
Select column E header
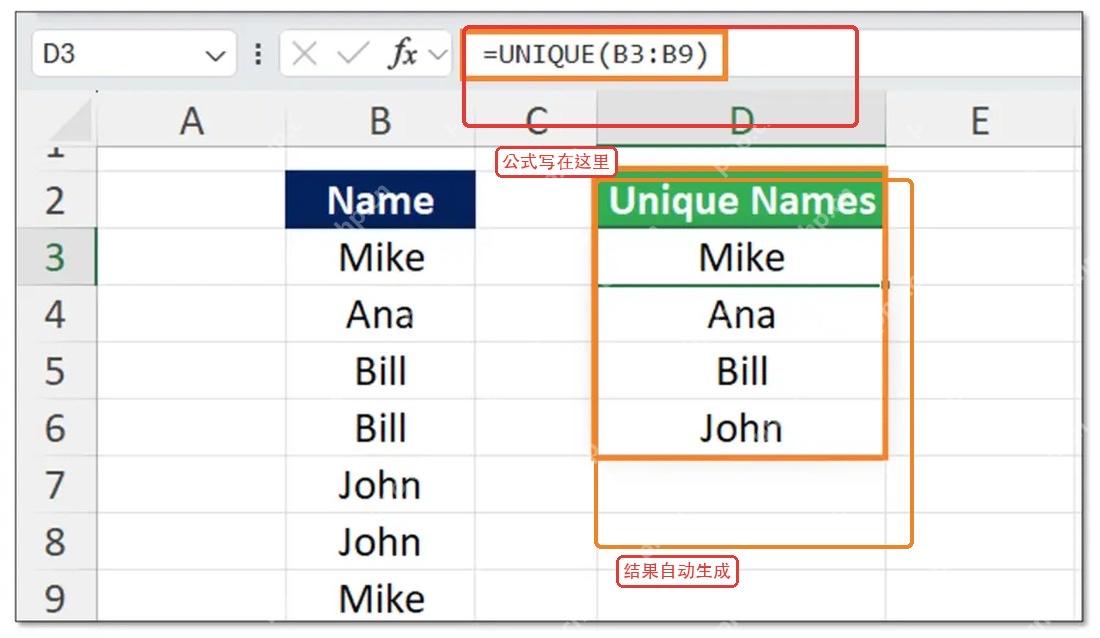980,121
